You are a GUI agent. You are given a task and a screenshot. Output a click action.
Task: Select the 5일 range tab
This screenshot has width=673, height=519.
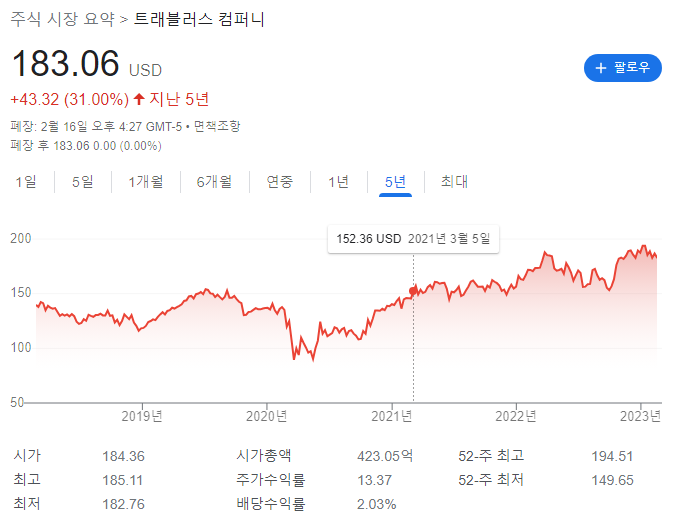click(x=82, y=182)
